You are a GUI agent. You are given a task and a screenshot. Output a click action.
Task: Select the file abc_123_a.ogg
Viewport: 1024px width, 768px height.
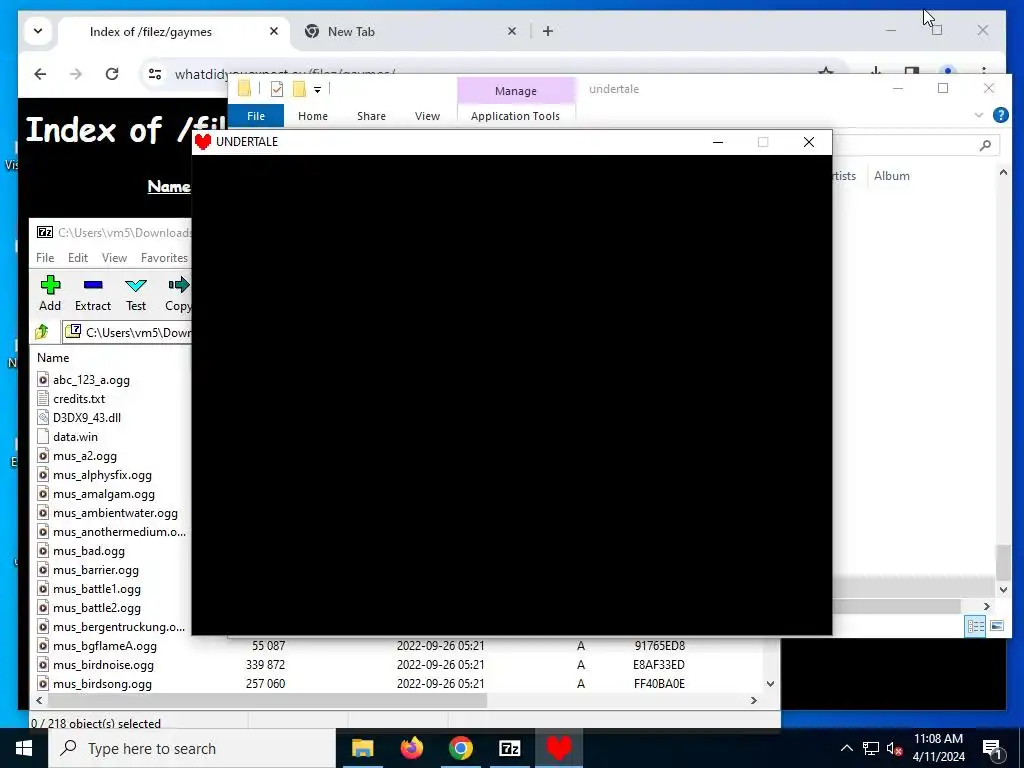(x=91, y=380)
